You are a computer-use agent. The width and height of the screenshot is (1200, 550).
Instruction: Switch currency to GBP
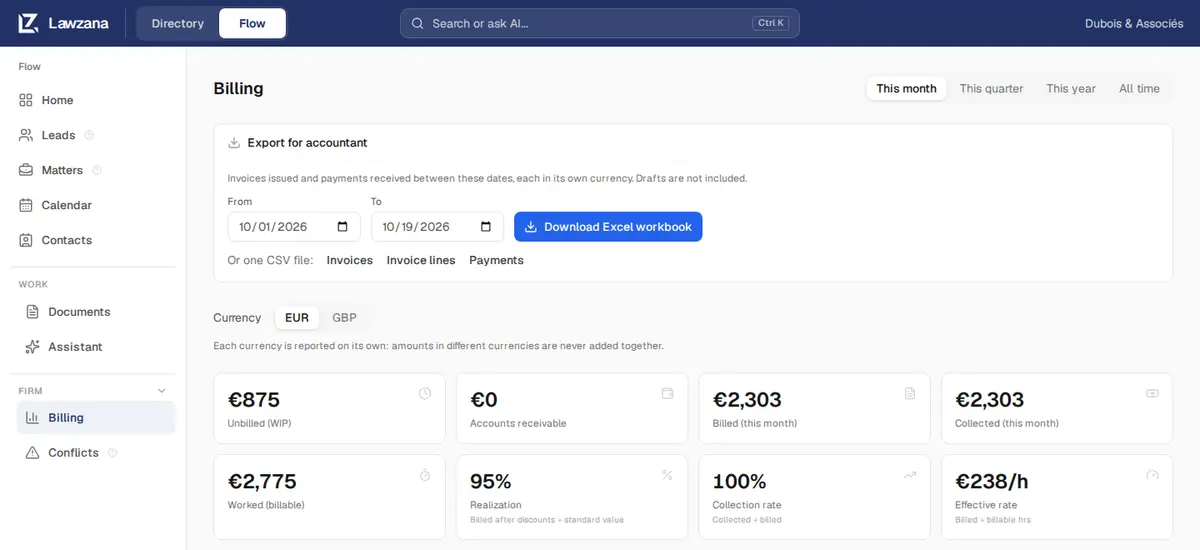344,318
